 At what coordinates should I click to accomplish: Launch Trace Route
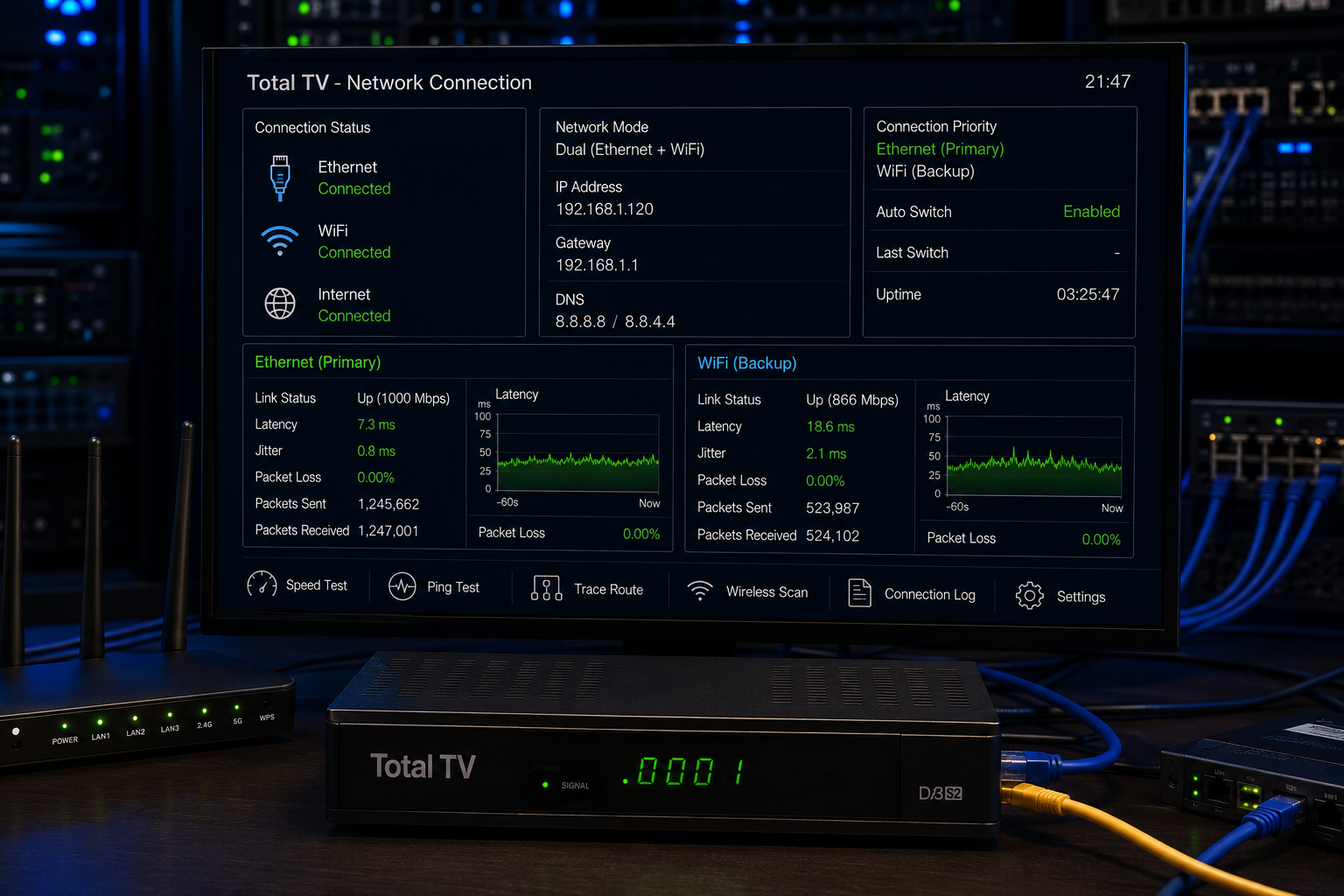point(609,590)
